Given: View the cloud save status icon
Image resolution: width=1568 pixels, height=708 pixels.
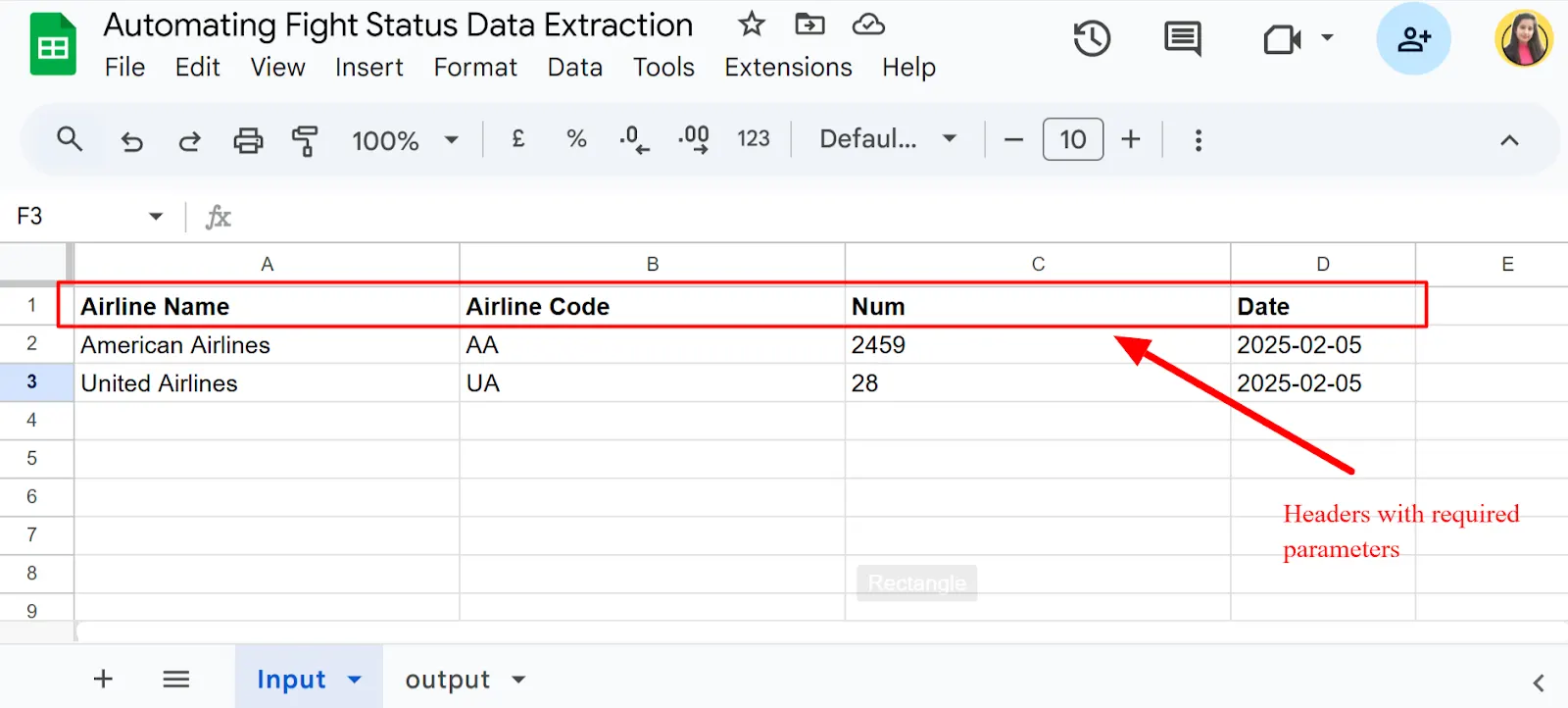Looking at the screenshot, I should 868,24.
